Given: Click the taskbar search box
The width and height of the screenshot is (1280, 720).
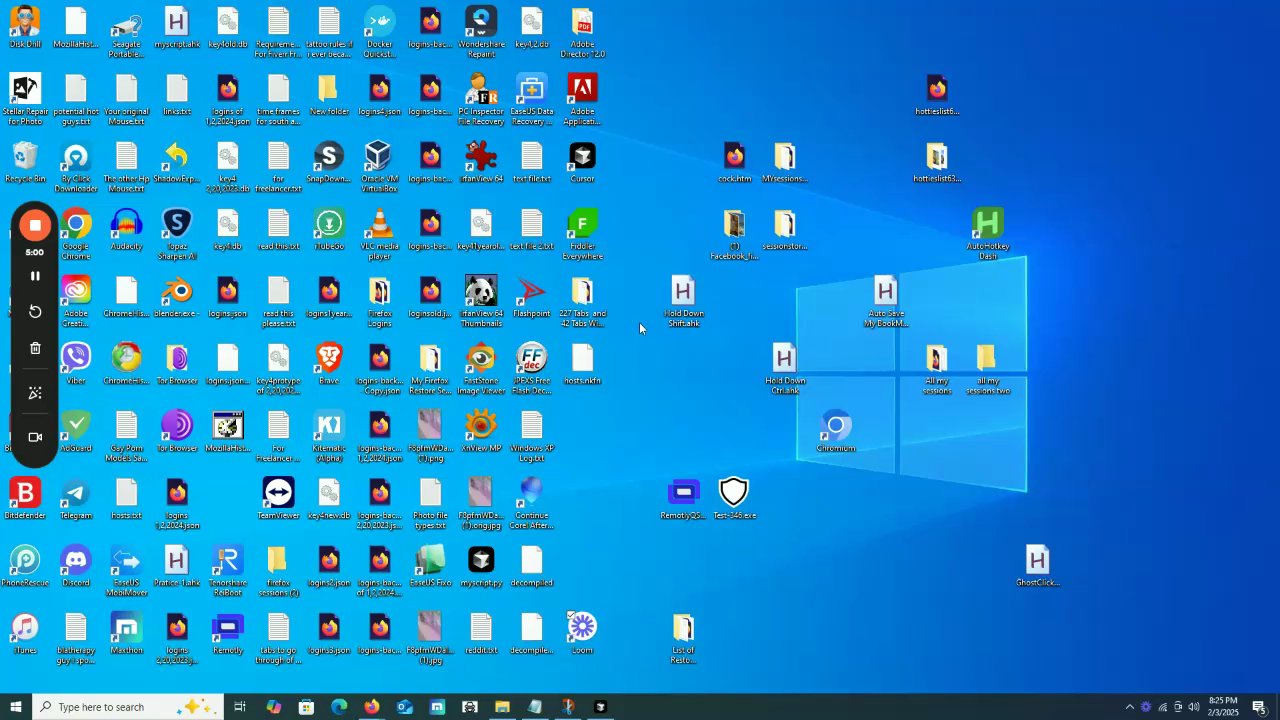Looking at the screenshot, I should [128, 707].
